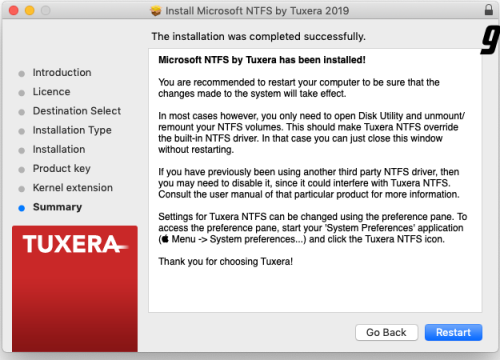Screen dimensions: 500x360
Task: Click the Tuxera logo banner
Action: pyautogui.click(x=75, y=289)
